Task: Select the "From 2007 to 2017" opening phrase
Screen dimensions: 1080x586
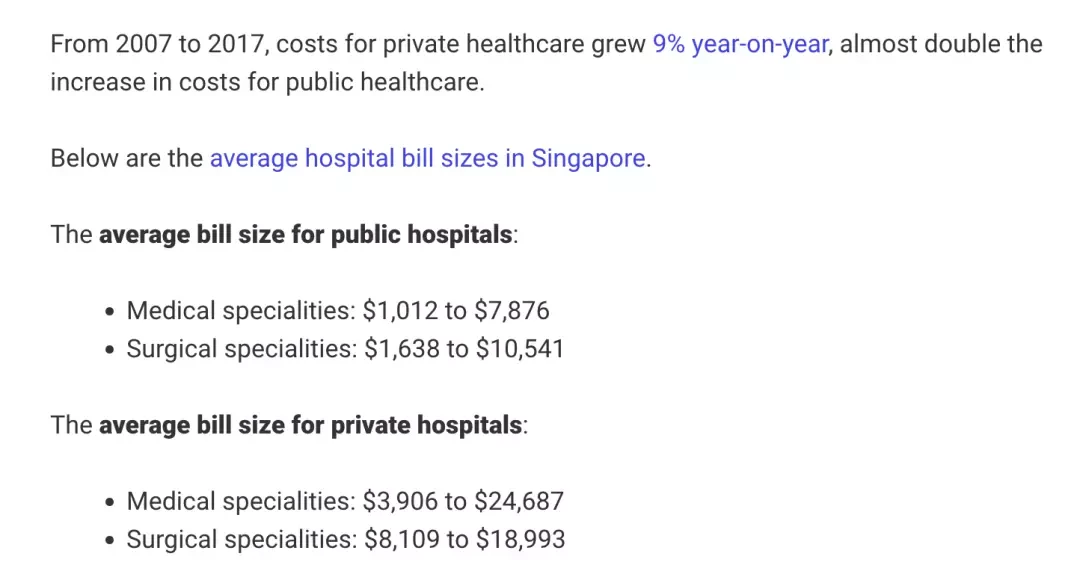Action: tap(158, 44)
